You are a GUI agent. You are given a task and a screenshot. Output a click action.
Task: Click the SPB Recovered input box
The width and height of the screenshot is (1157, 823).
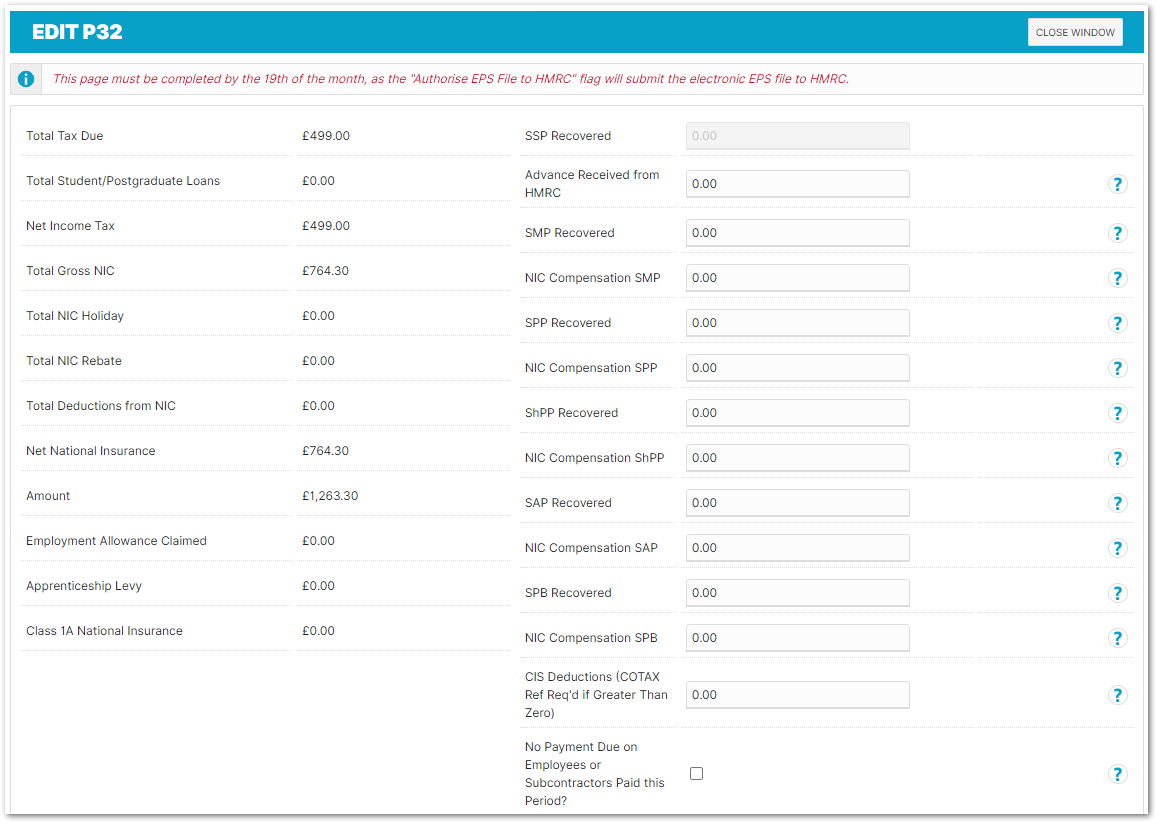coord(797,593)
